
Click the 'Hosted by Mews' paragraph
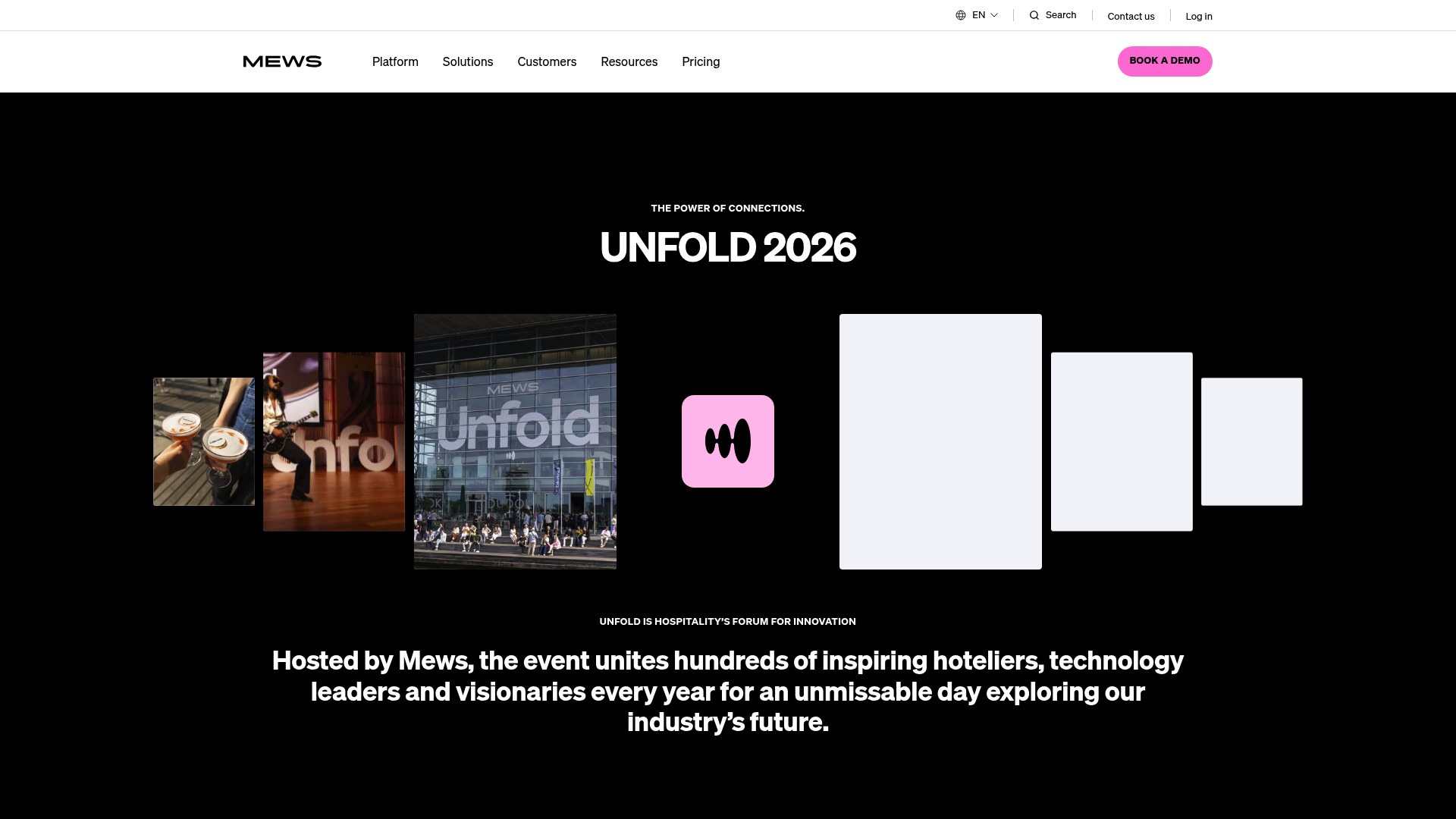tap(728, 691)
